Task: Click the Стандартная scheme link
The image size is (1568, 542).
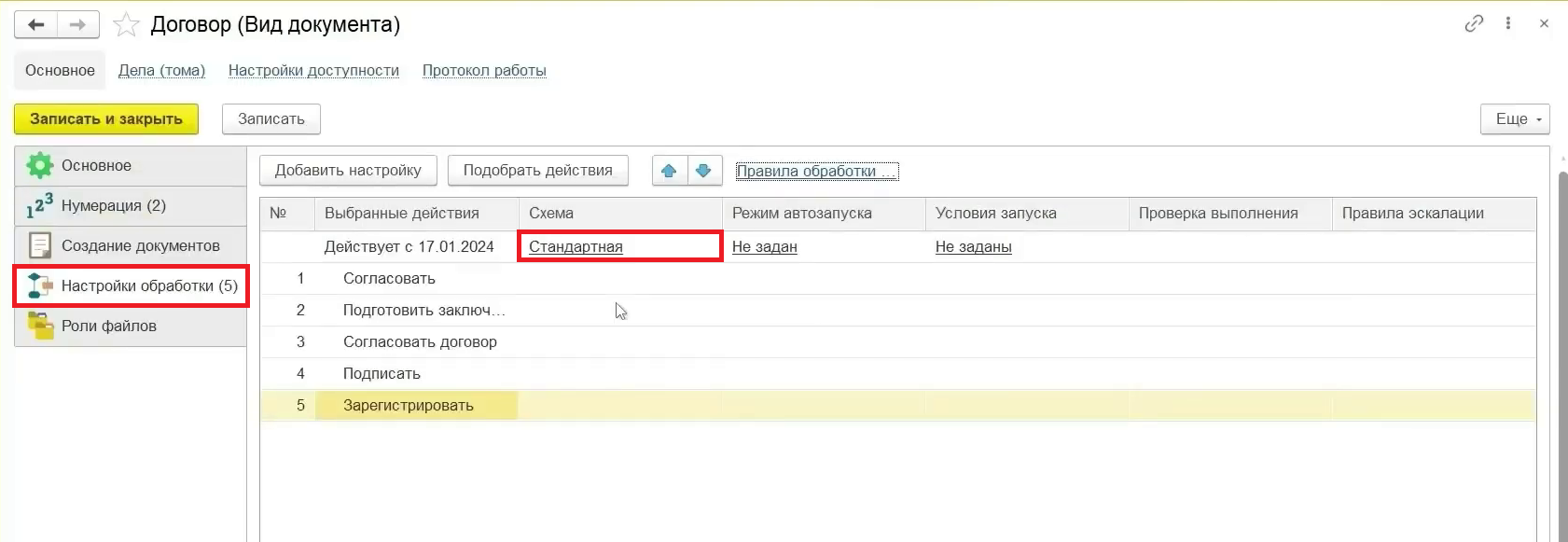Action: [x=576, y=247]
